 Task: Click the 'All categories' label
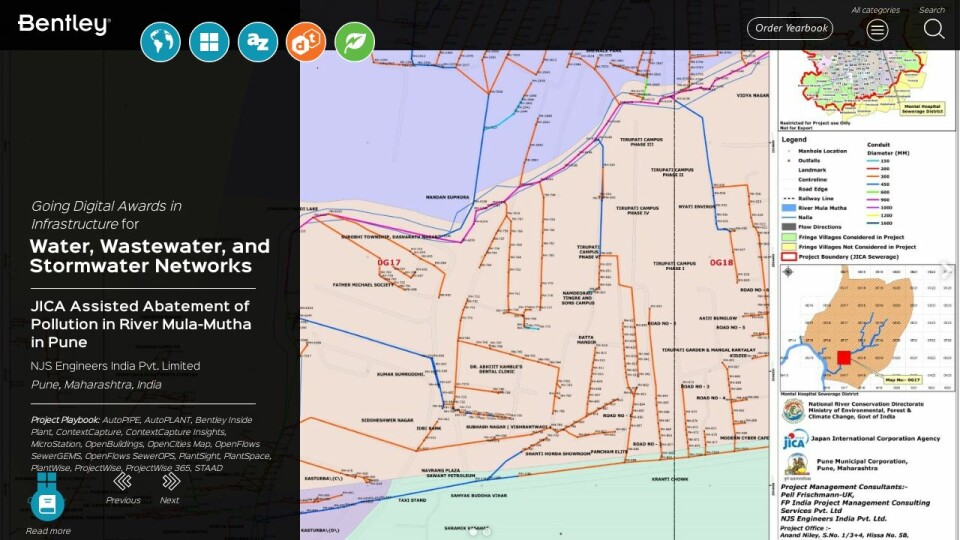(876, 10)
